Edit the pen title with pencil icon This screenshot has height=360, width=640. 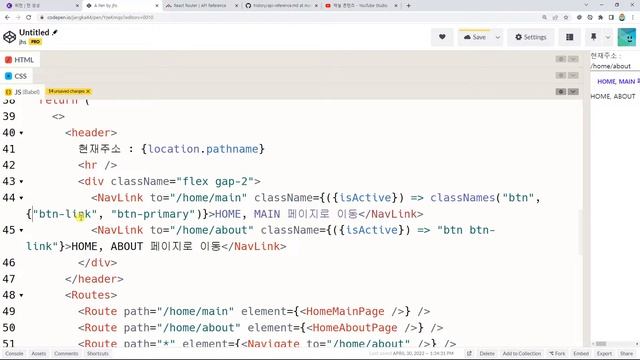55,32
